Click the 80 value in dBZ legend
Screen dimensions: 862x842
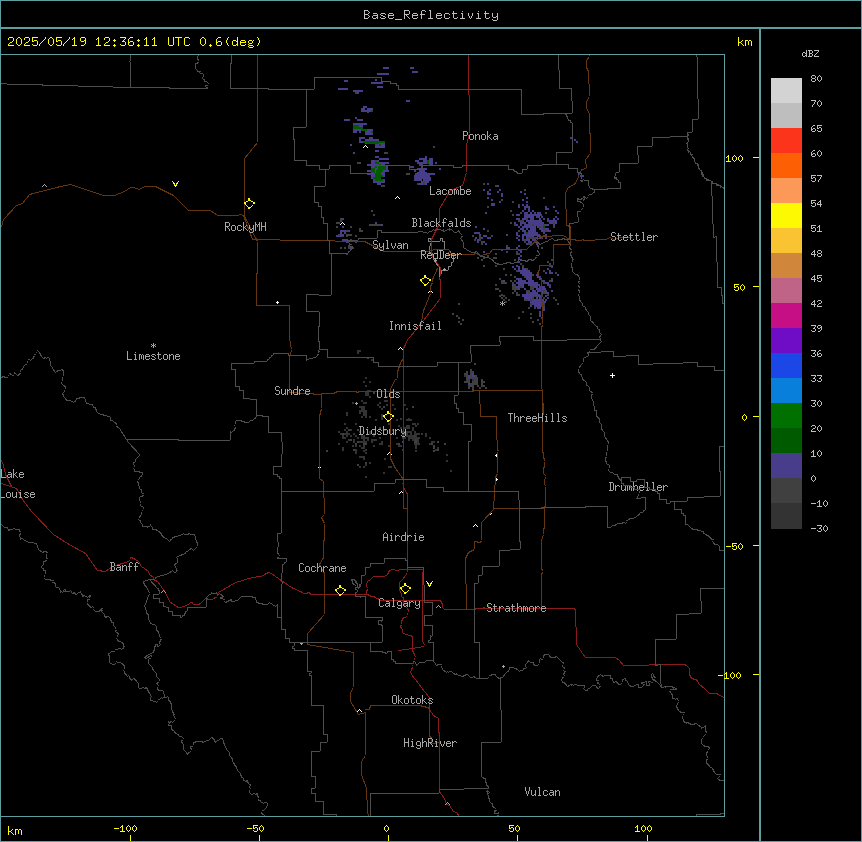tap(816, 79)
